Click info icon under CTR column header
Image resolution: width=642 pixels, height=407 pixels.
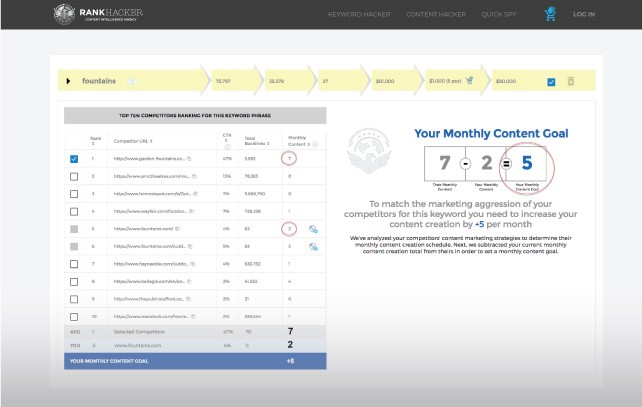click(x=227, y=147)
